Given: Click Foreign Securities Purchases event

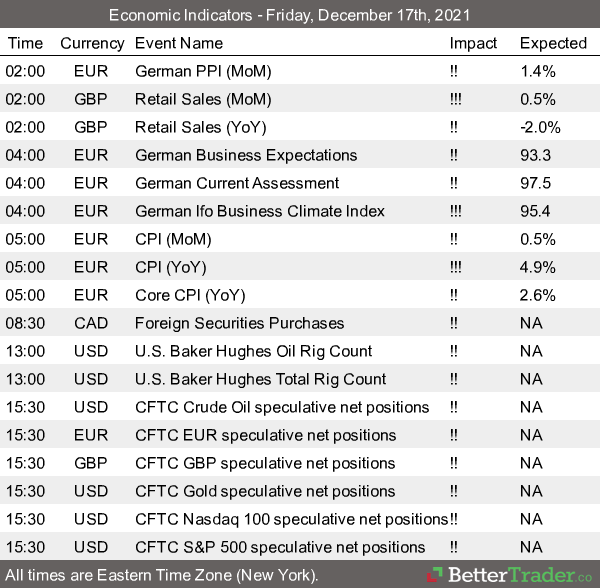Looking at the screenshot, I should (239, 323).
